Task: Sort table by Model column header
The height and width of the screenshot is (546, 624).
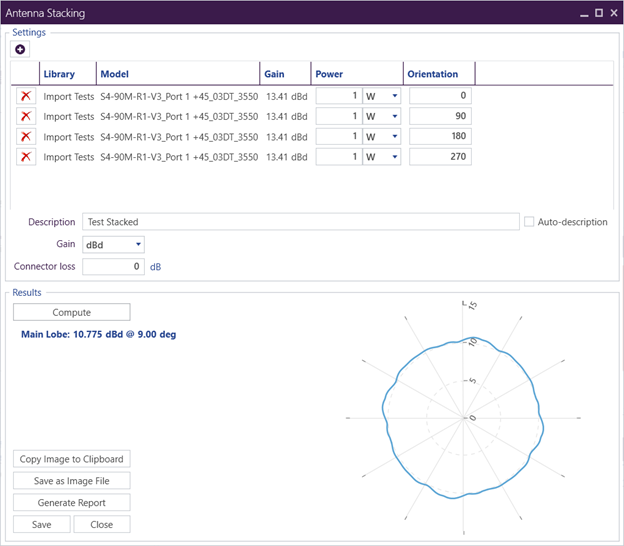Action: coord(178,74)
